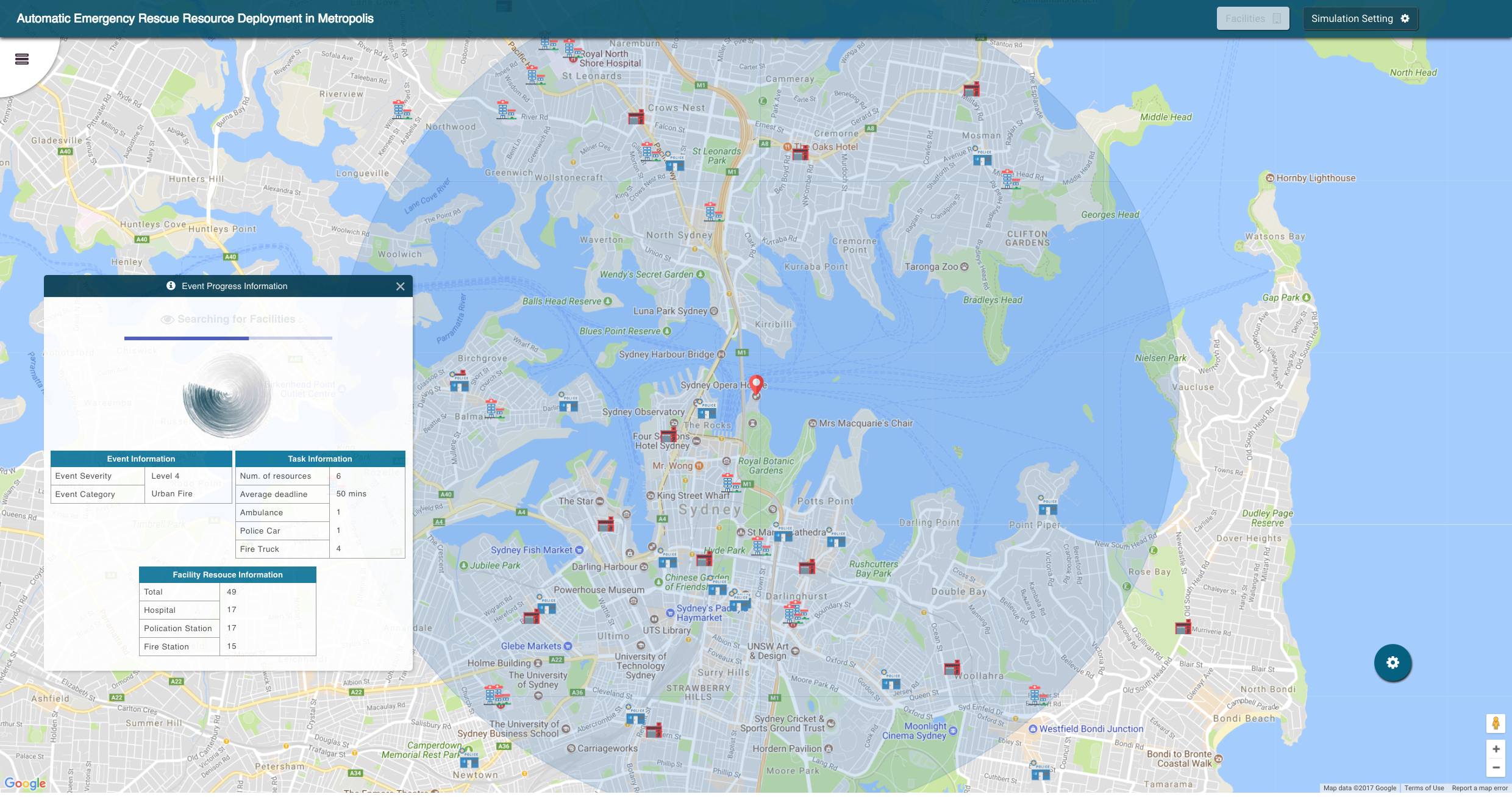
Task: Click Report a map error link
Action: pos(1480,788)
